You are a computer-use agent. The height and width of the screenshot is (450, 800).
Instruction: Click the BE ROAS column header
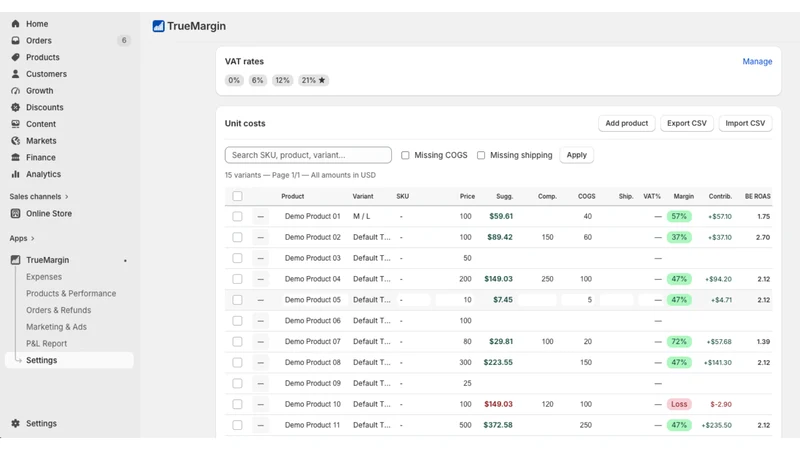758,196
